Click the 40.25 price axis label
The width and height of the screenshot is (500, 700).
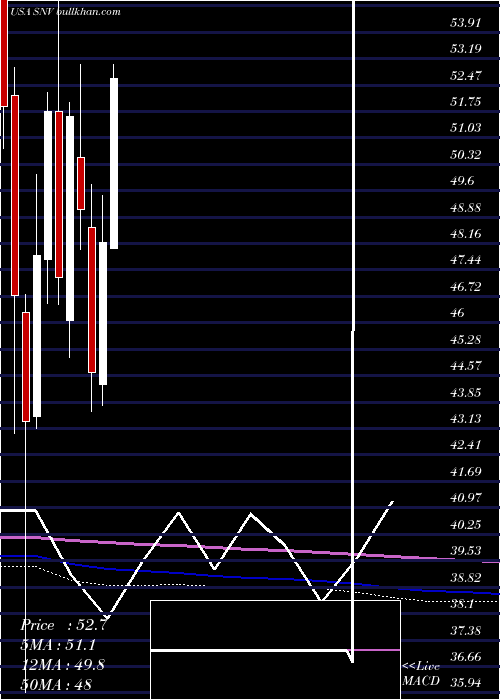click(x=466, y=524)
